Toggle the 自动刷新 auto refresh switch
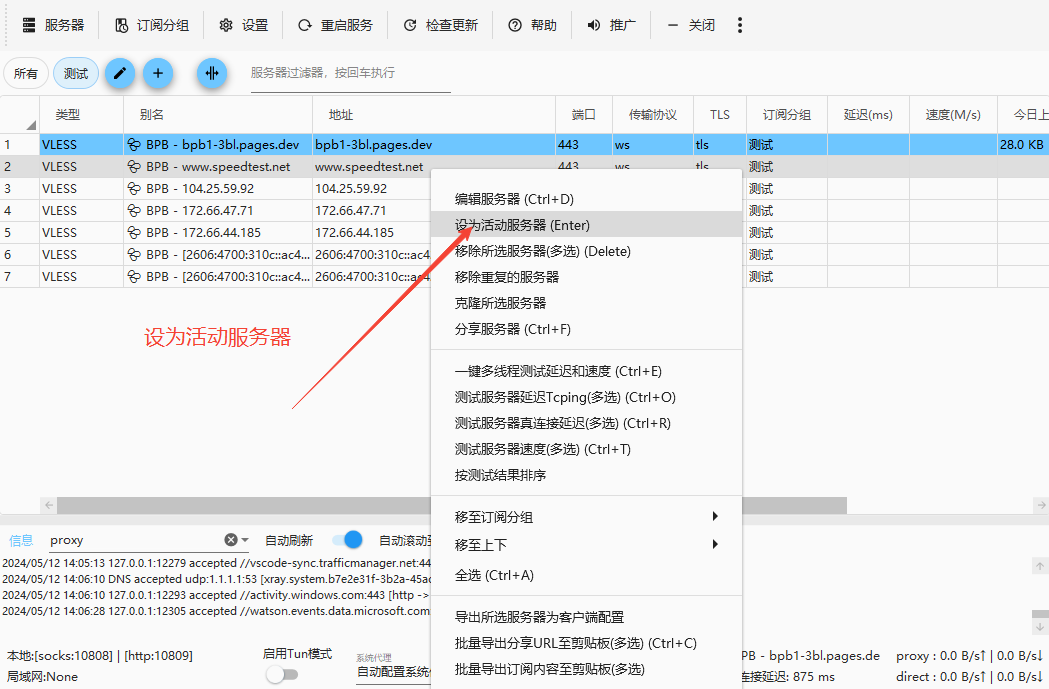Image resolution: width=1049 pixels, height=689 pixels. (x=347, y=540)
